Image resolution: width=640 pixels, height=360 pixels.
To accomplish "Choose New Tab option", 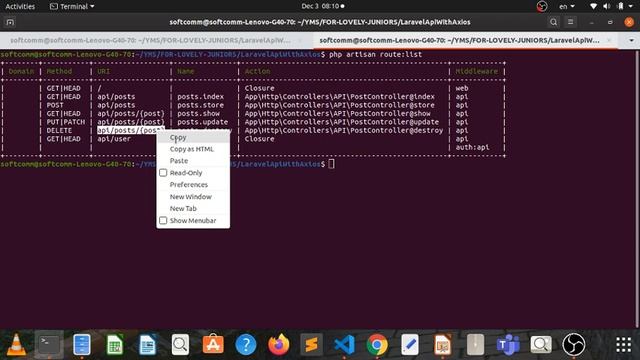I will click(193, 209).
